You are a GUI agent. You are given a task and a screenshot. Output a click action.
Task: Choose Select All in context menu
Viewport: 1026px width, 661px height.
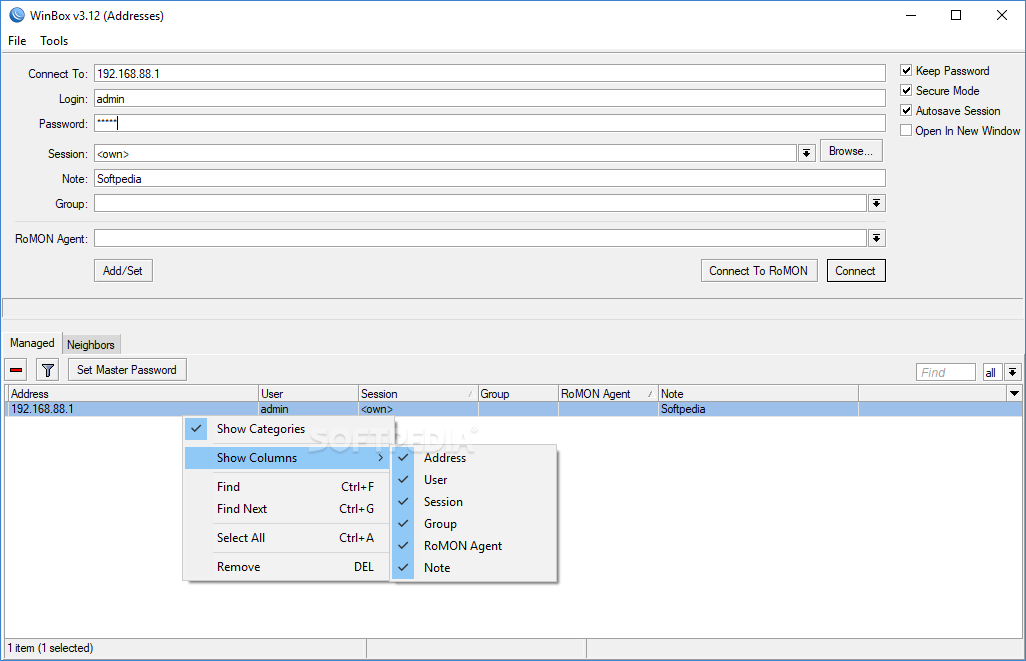tap(241, 538)
